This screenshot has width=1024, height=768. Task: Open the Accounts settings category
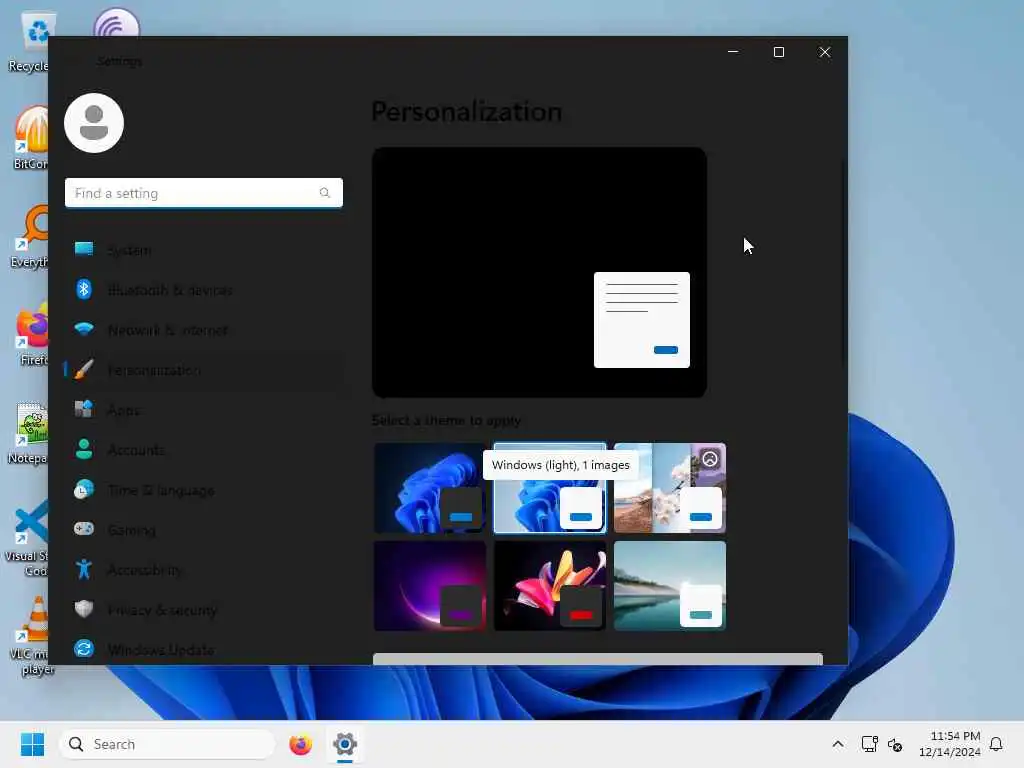[204, 449]
